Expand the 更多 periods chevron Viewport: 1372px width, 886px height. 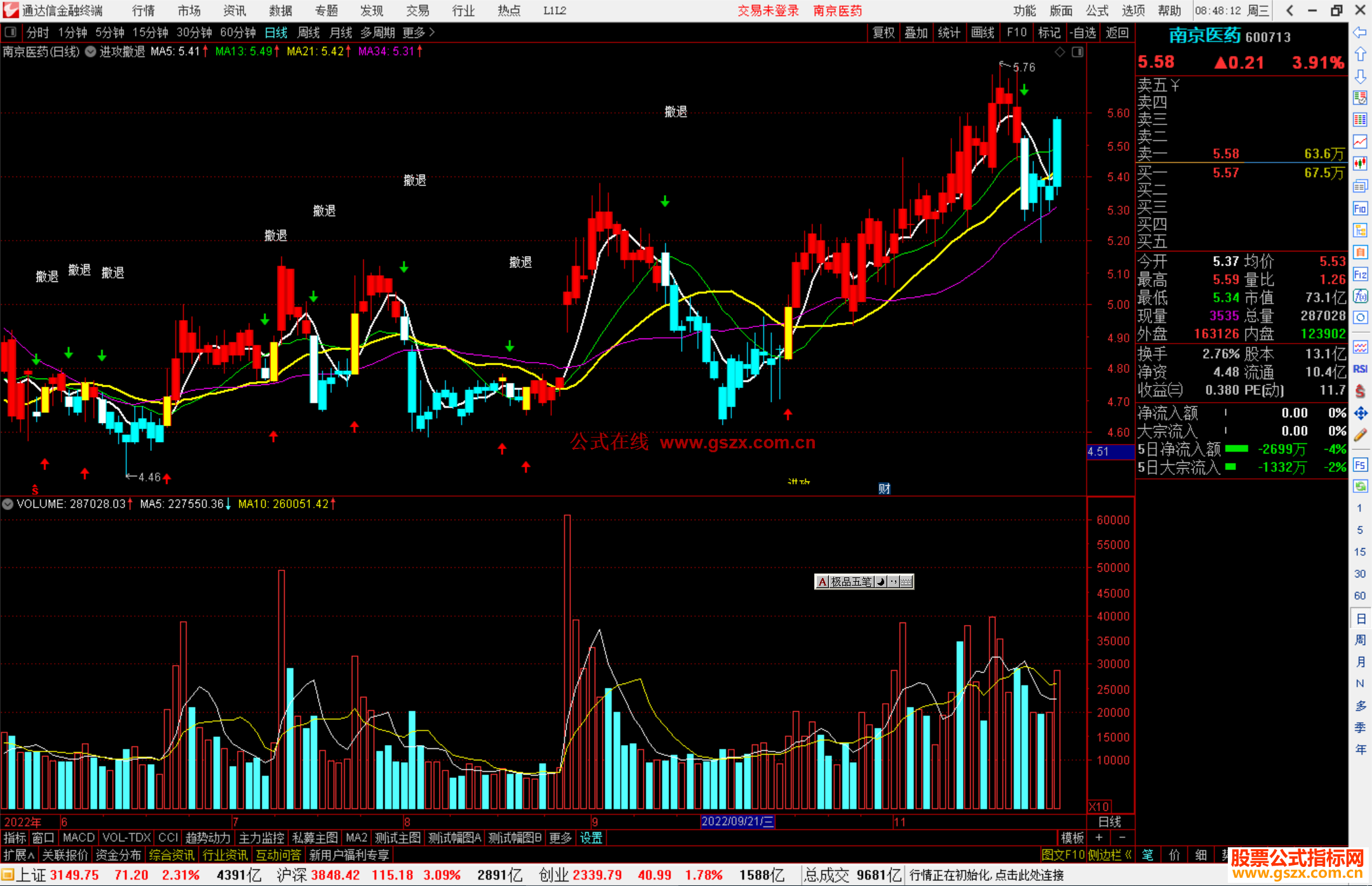[432, 32]
